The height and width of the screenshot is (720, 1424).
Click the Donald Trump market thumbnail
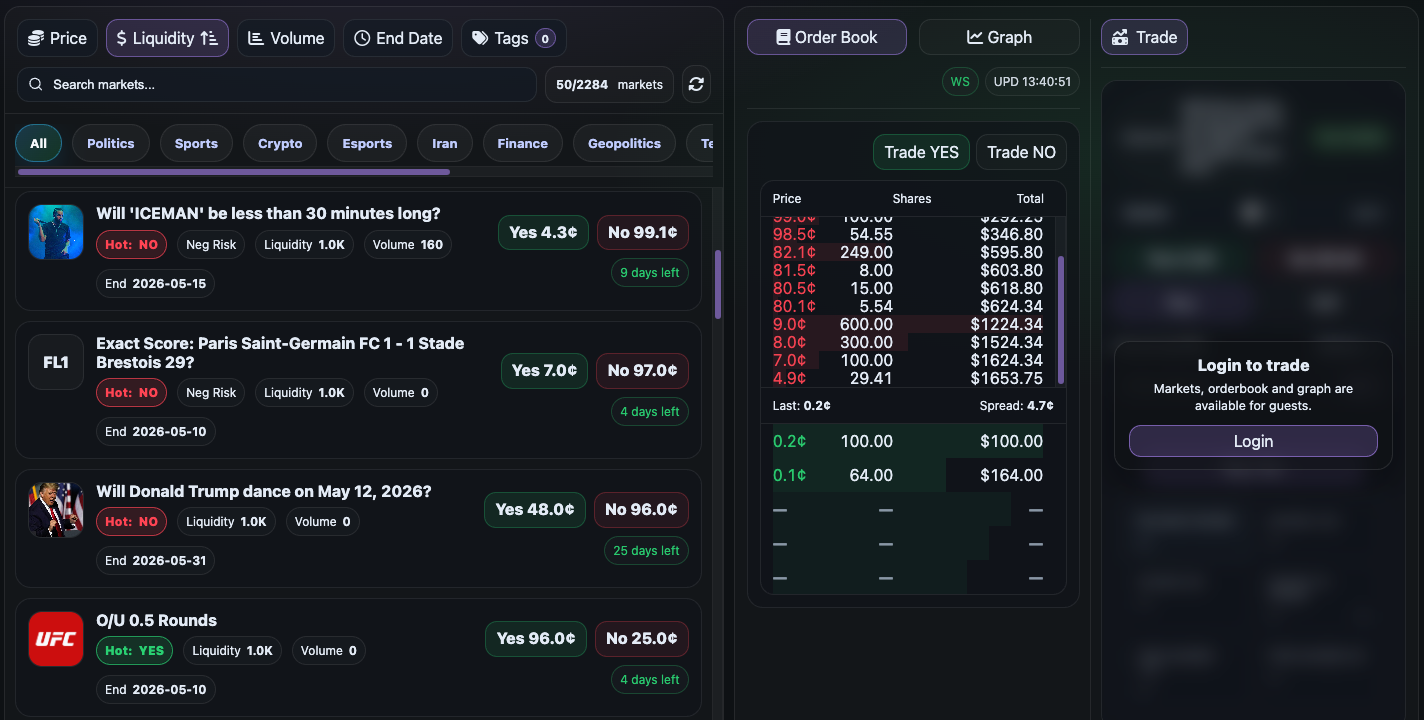pos(56,510)
